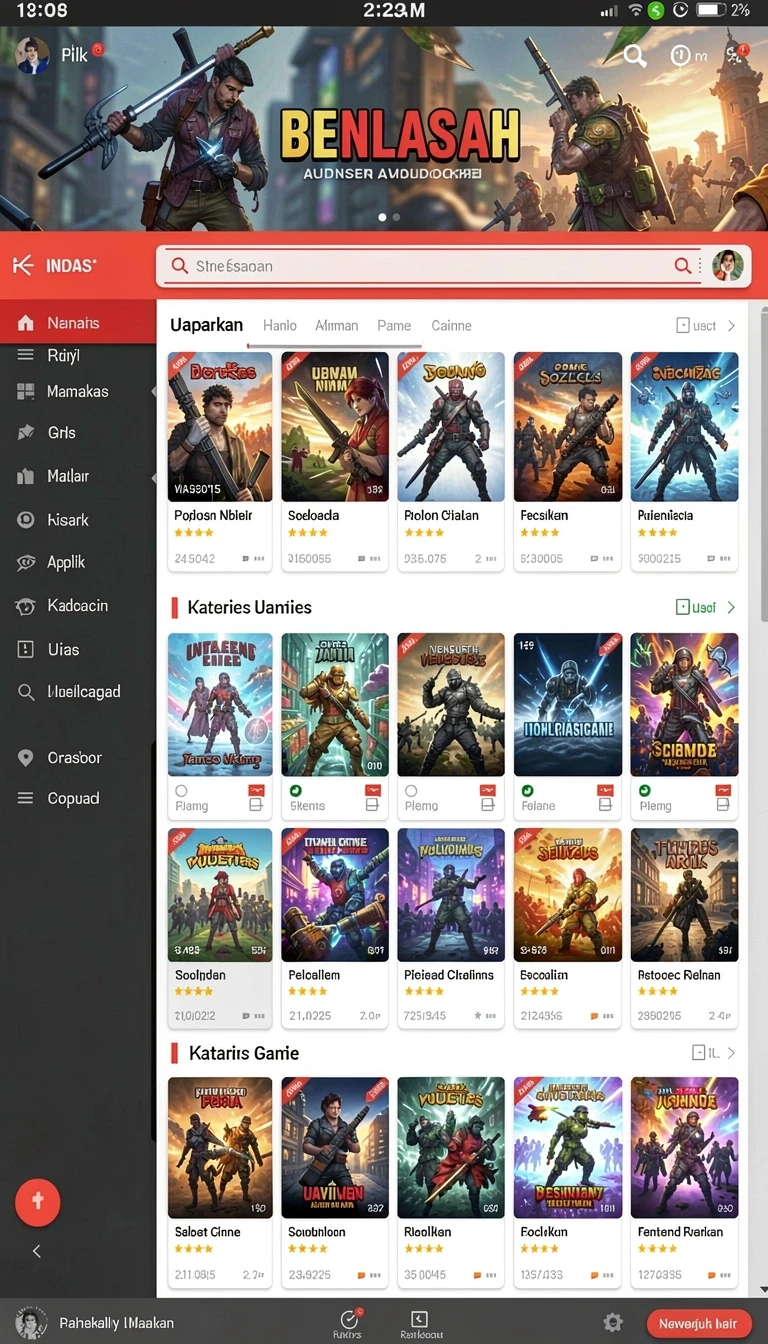Click the user avatar next to search bar
This screenshot has height=1344, width=768.
coord(728,266)
